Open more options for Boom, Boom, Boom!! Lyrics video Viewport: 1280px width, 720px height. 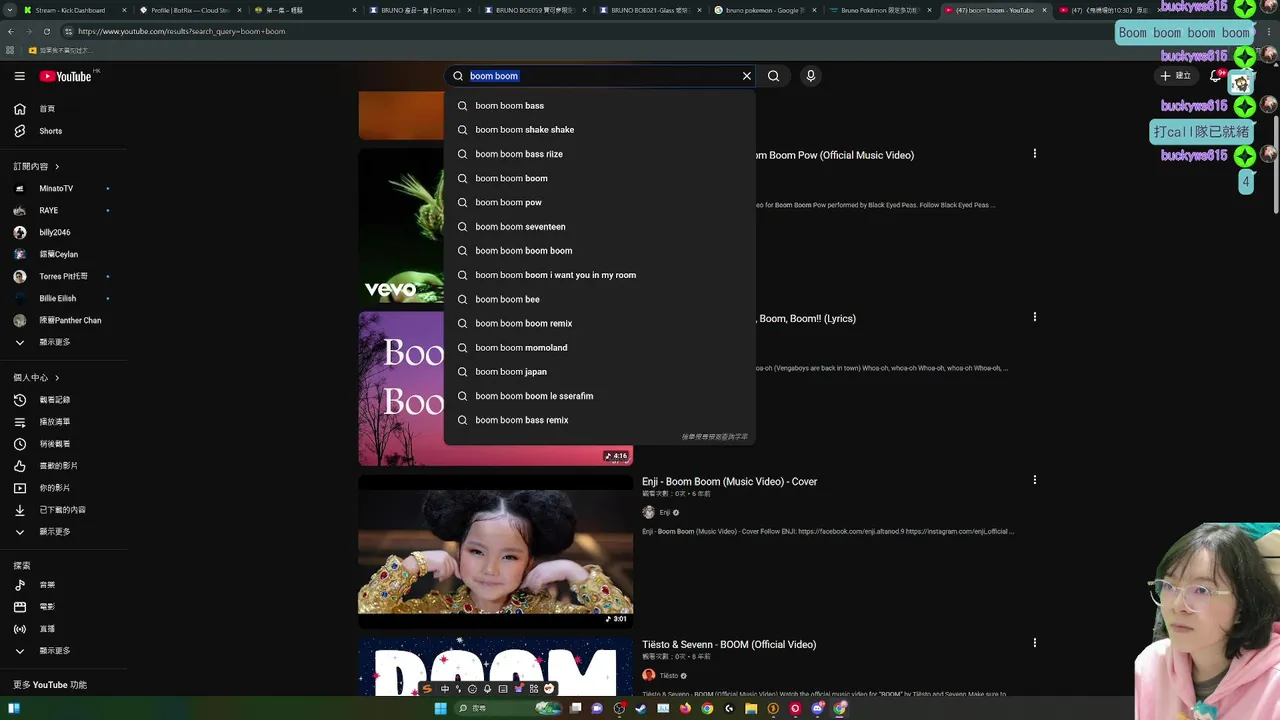[1034, 317]
